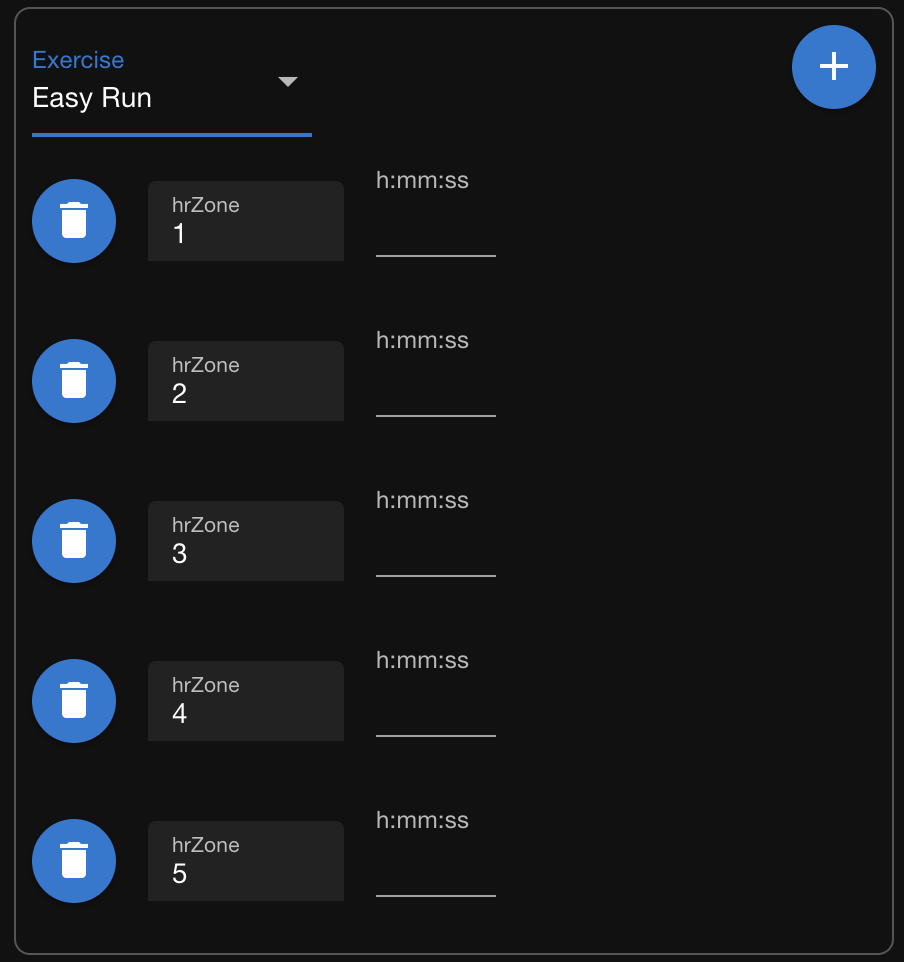The height and width of the screenshot is (962, 904).
Task: Remove hrZone 2 using its trash icon
Action: [x=74, y=381]
